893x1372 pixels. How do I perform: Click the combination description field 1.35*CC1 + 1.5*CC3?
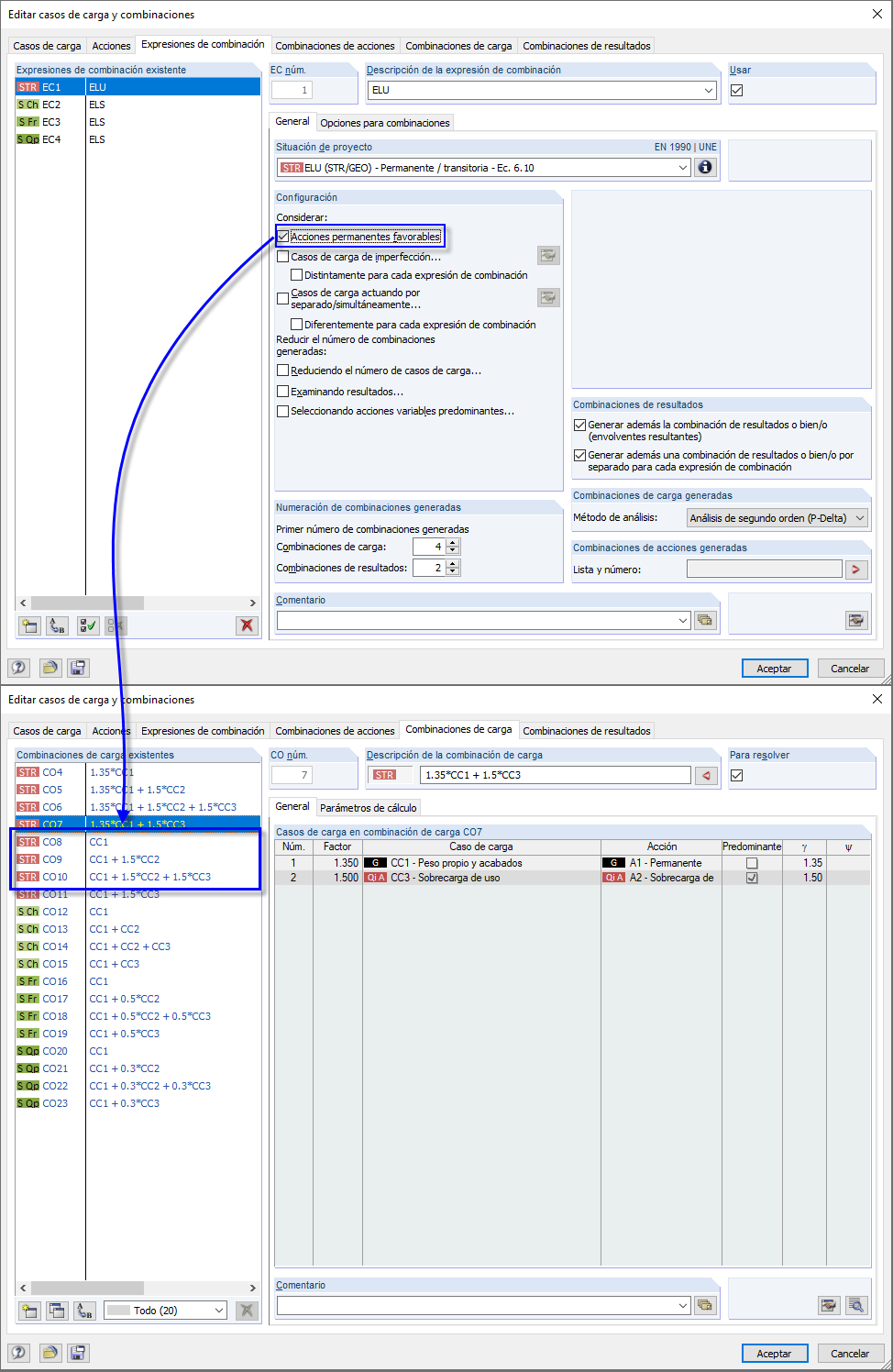pos(555,775)
